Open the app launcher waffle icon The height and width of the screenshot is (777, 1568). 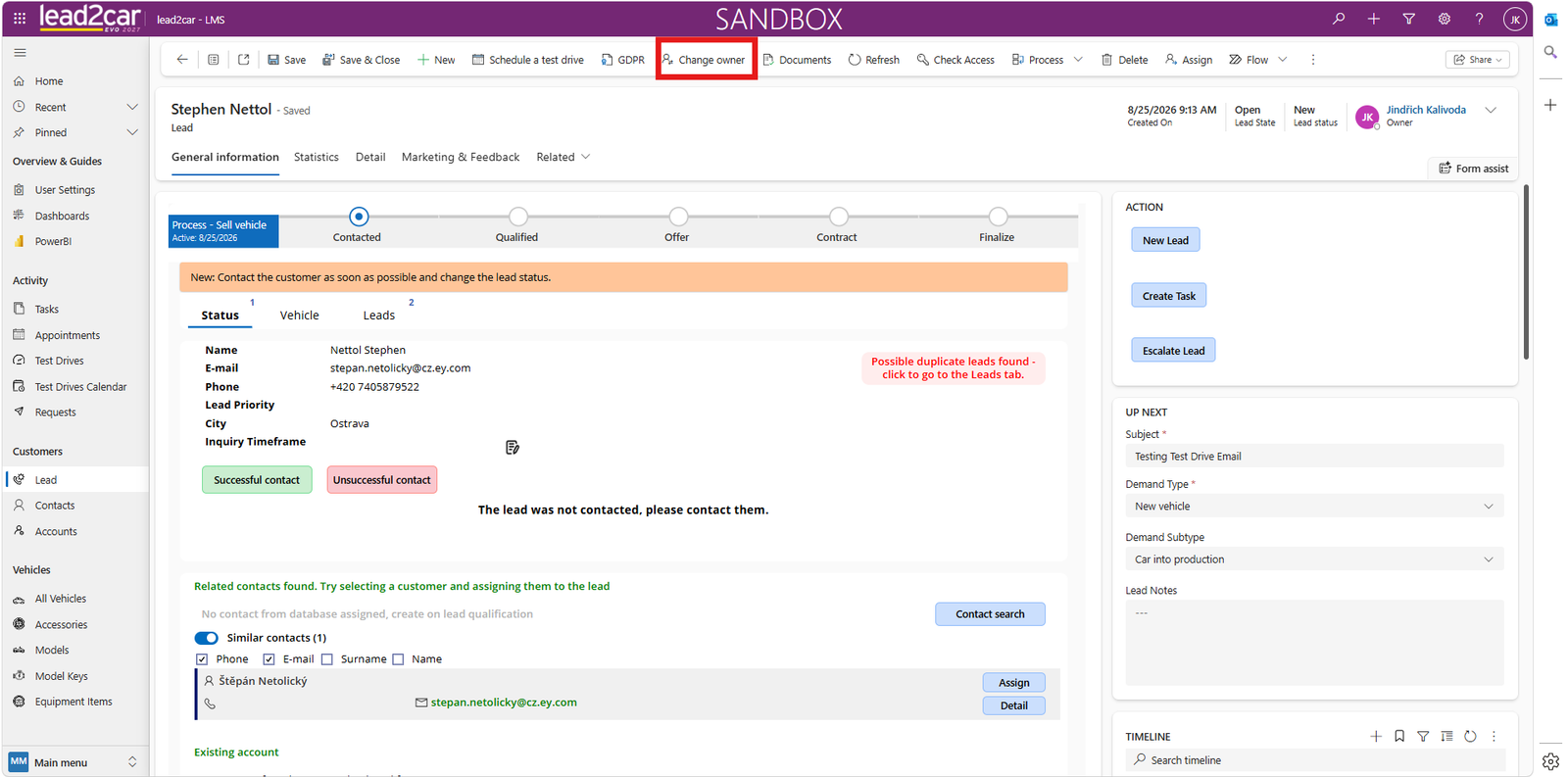20,19
